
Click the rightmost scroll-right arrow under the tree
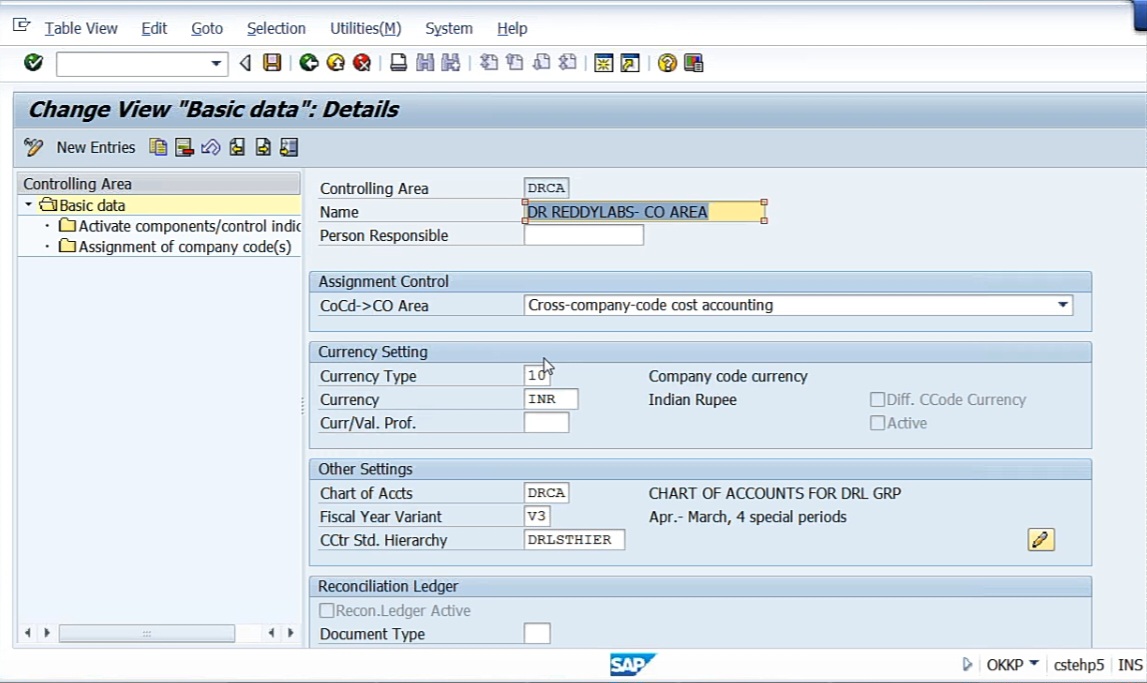click(x=291, y=633)
